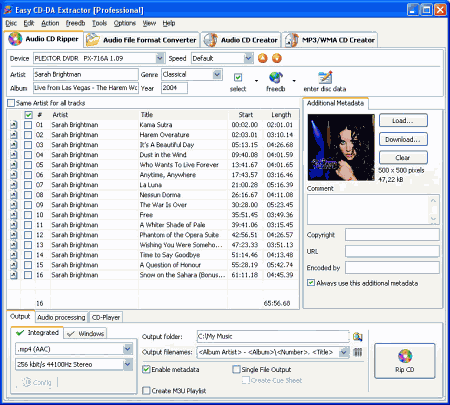Click the album cover art thumbnail

pos(341,147)
